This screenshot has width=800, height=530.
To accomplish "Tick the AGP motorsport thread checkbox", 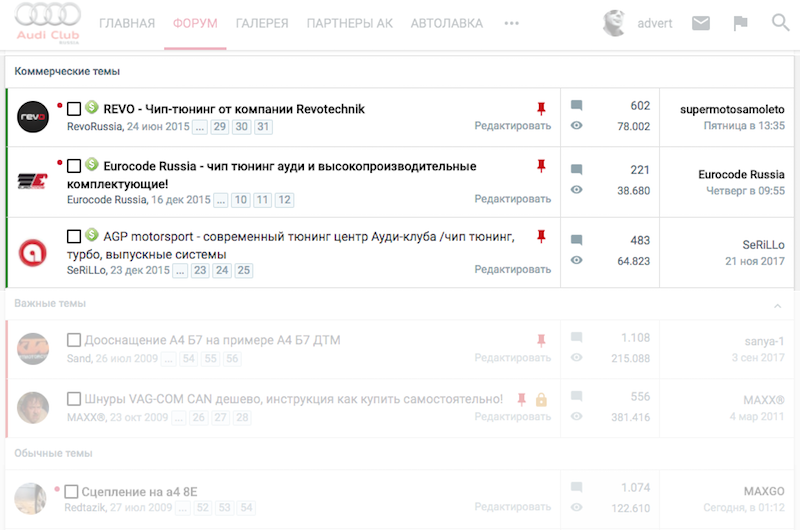I will tap(74, 236).
